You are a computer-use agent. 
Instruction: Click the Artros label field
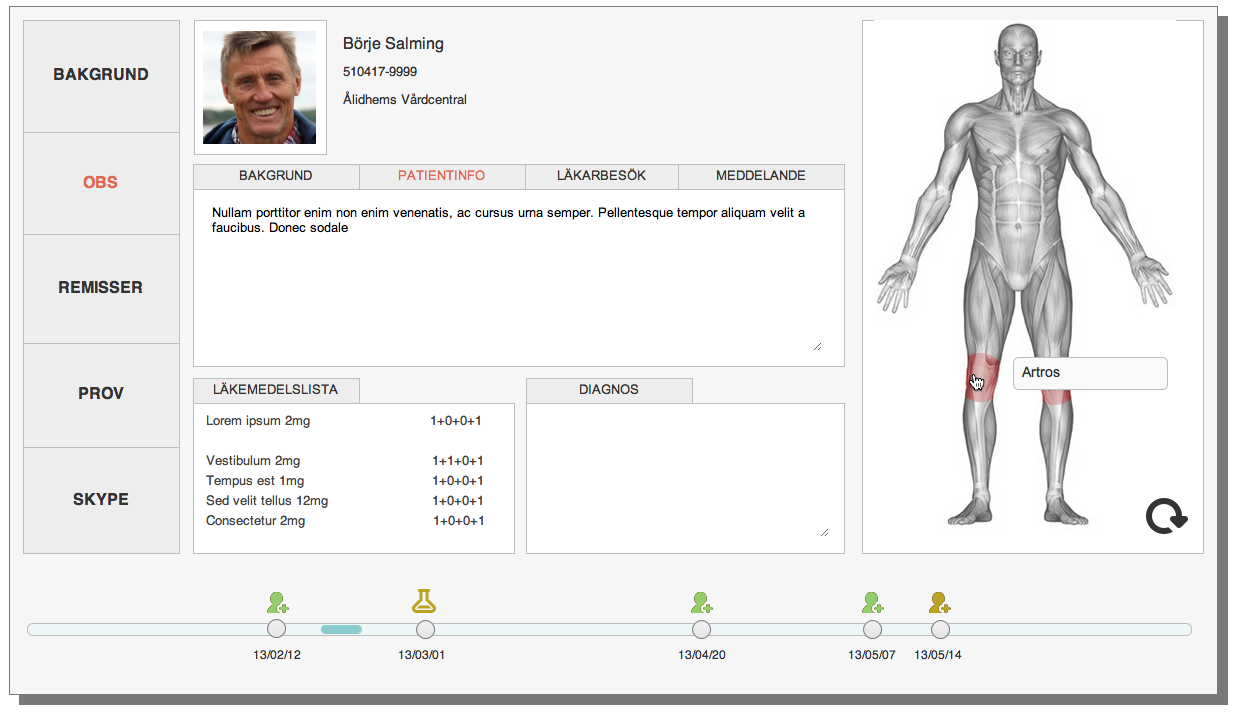(x=1090, y=373)
